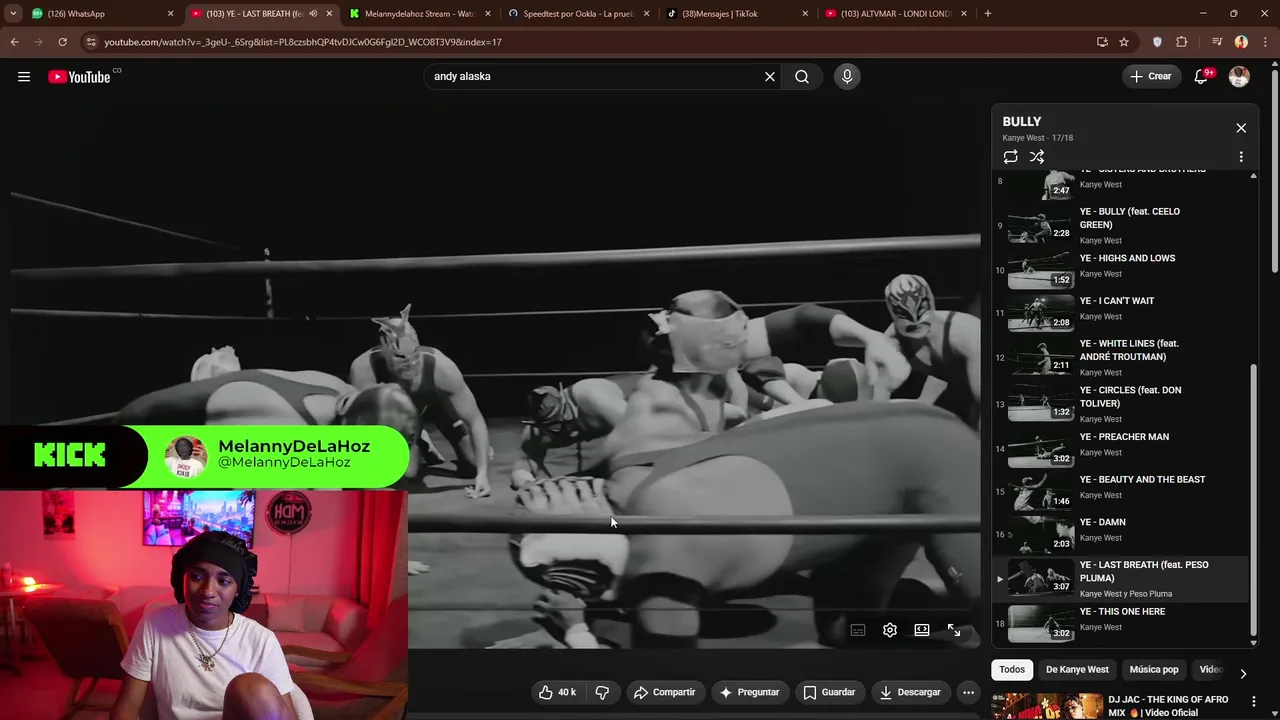Select the Música pop chip
The height and width of the screenshot is (720, 1280).
(x=1154, y=669)
